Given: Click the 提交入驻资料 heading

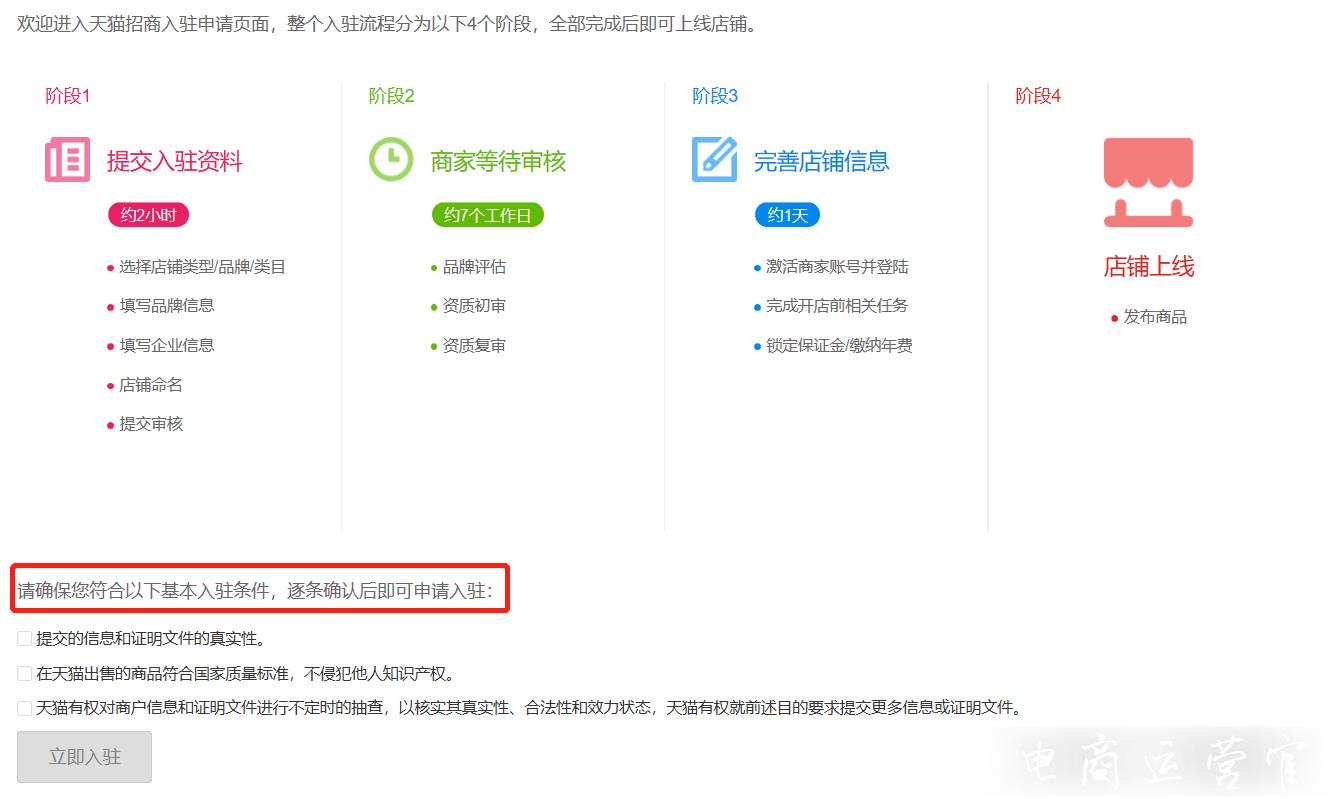Looking at the screenshot, I should 174,161.
